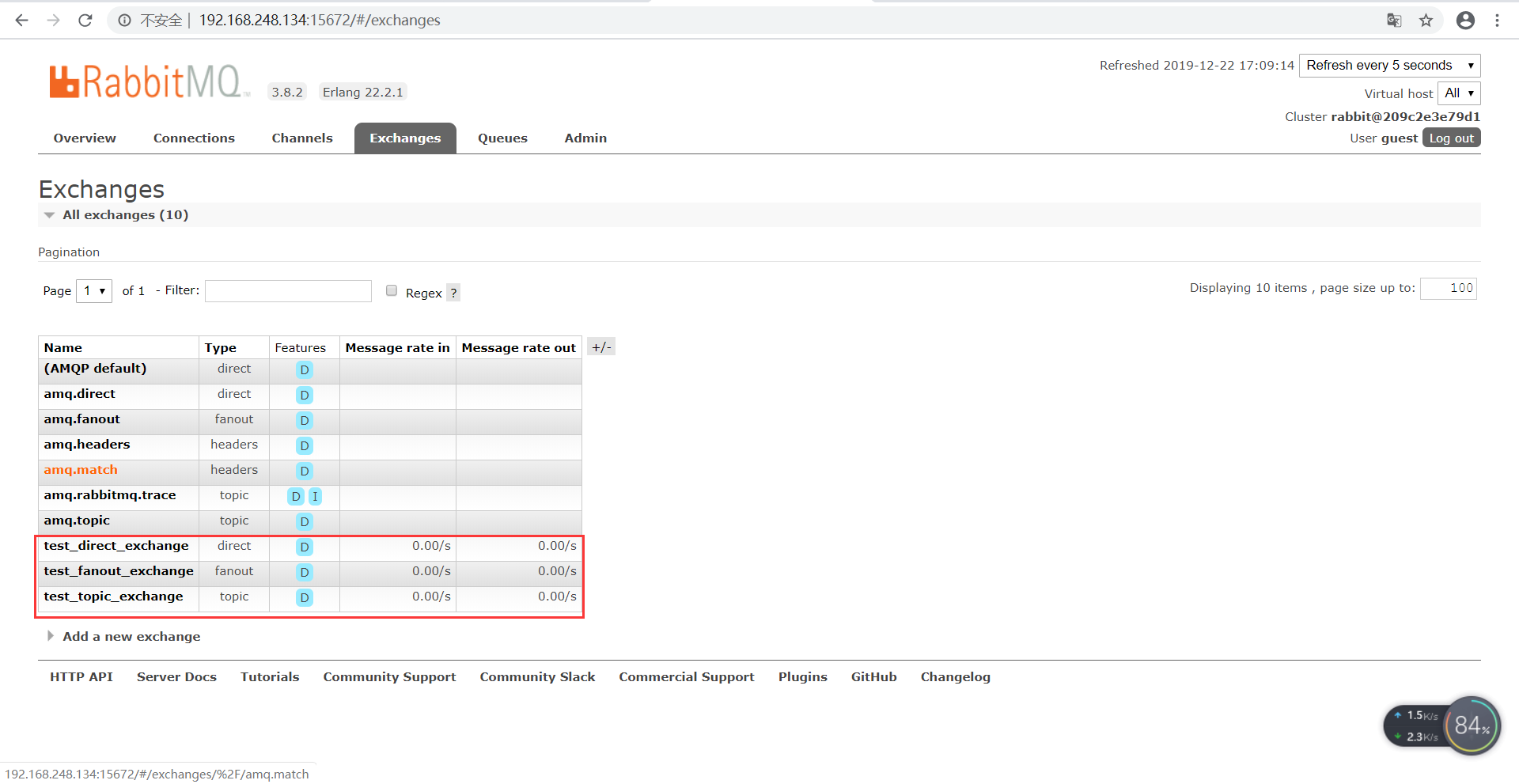Image resolution: width=1519 pixels, height=784 pixels.
Task: Open the Community Slack link
Action: pos(537,677)
